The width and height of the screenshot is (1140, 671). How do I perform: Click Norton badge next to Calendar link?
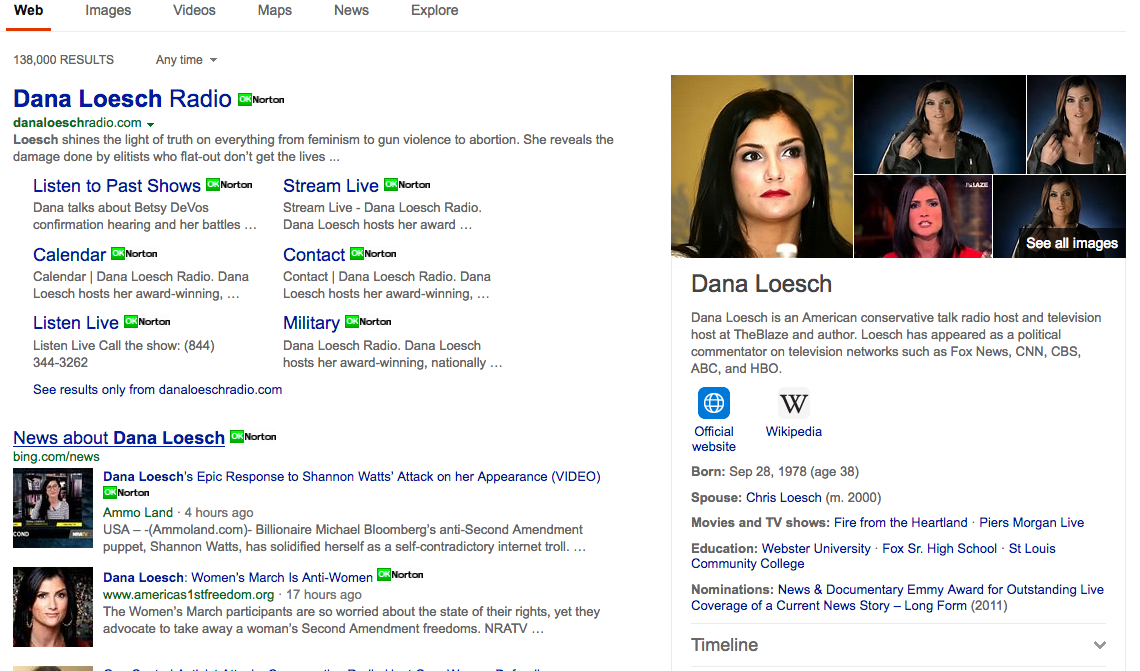point(134,254)
